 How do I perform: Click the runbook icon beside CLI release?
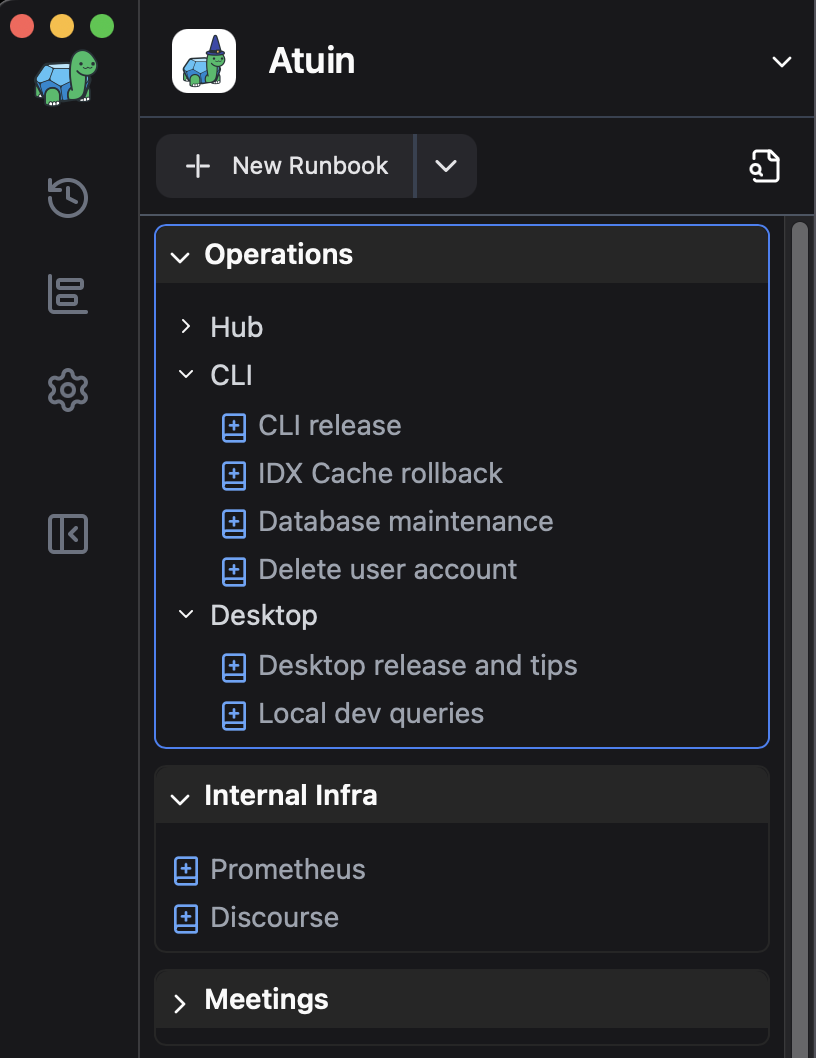(x=233, y=427)
